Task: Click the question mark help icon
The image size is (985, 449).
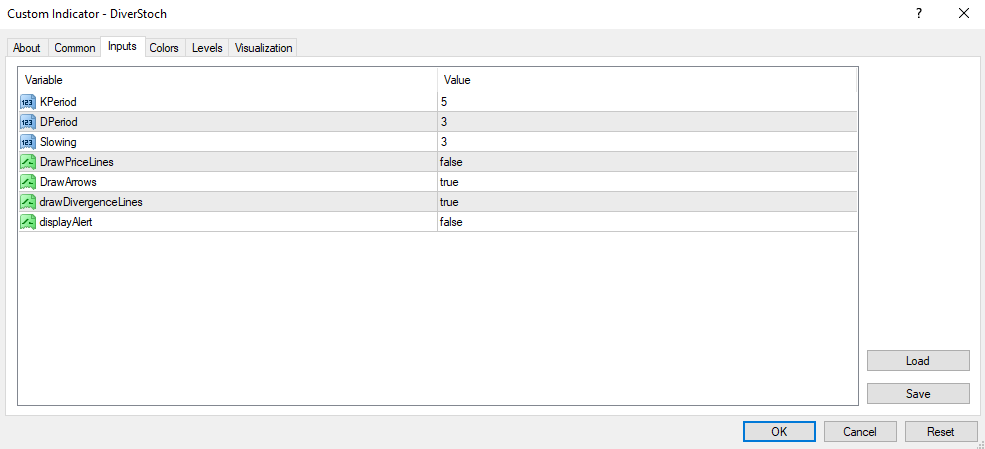Action: [x=919, y=14]
